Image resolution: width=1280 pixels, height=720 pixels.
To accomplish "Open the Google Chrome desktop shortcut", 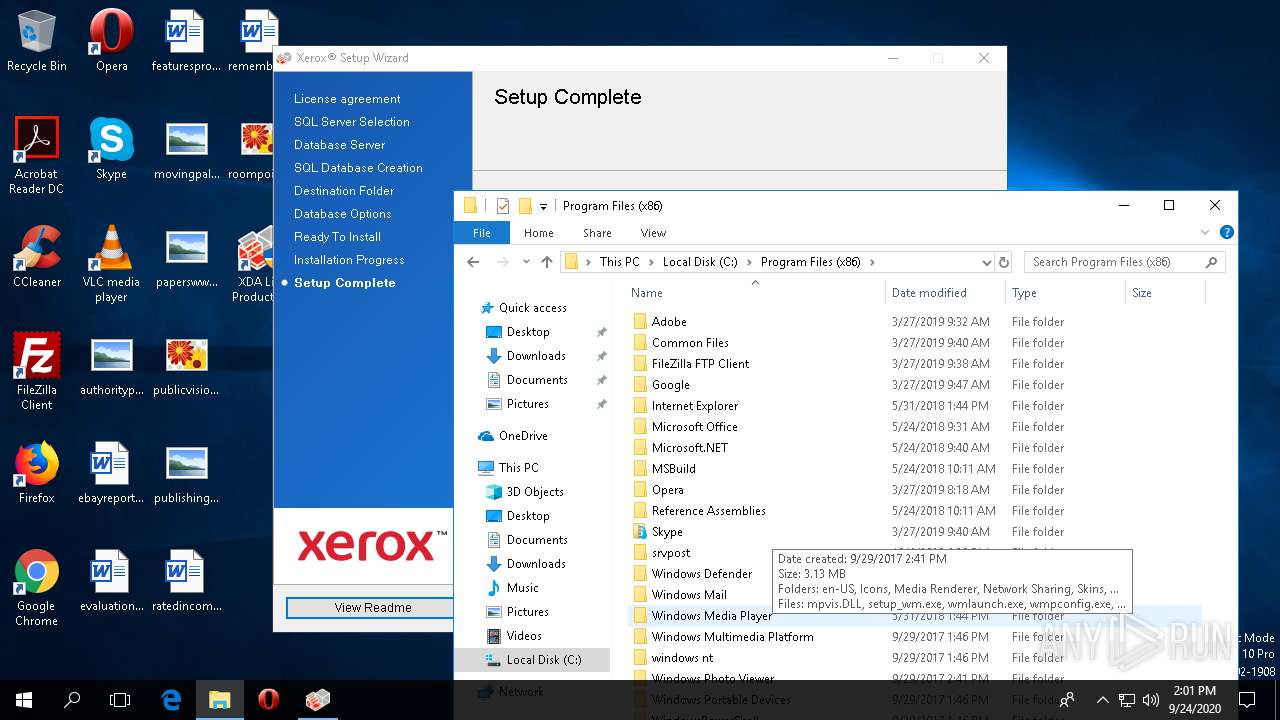I will click(37, 588).
